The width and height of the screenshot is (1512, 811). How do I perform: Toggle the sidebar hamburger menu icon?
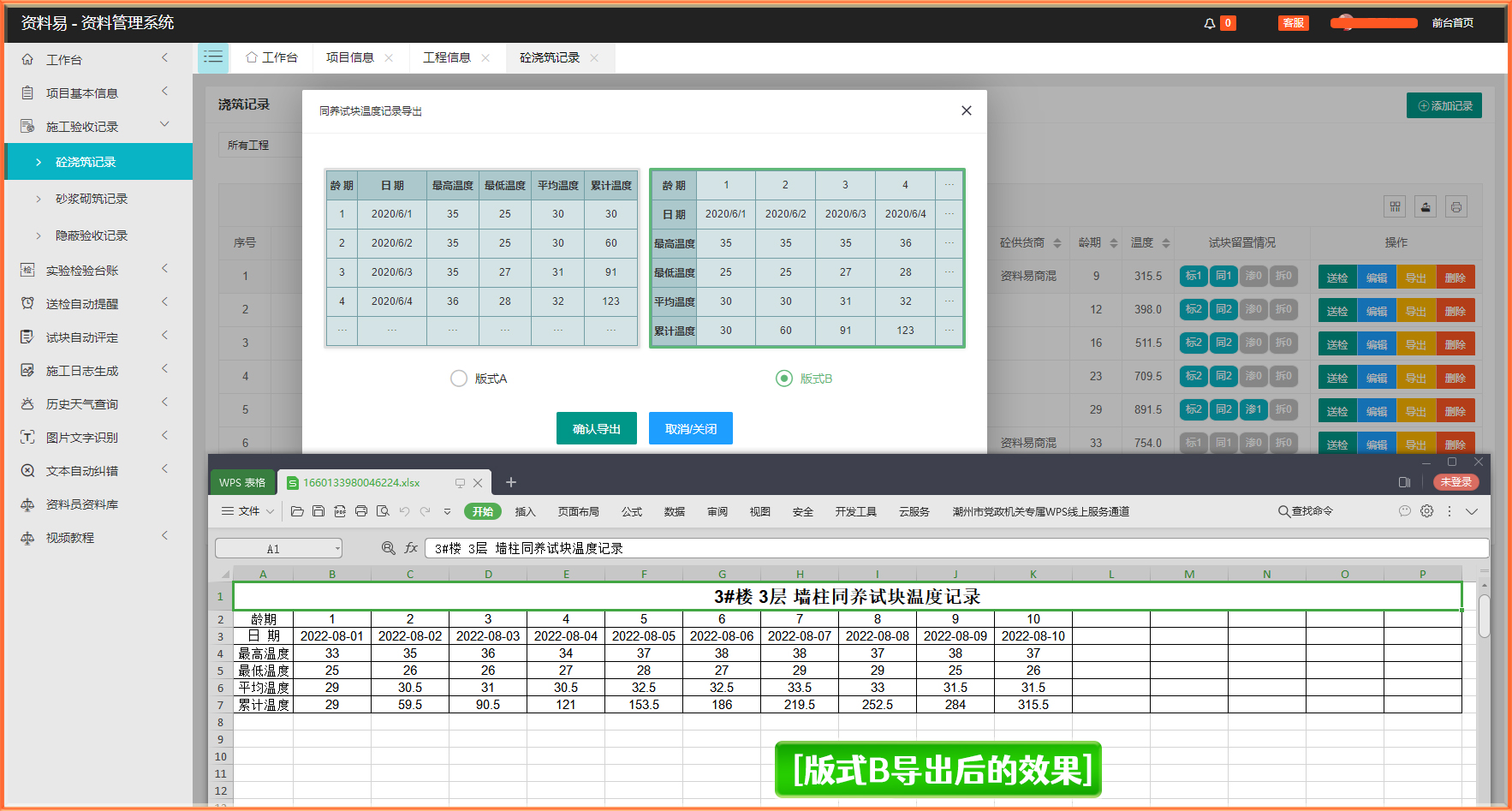click(213, 57)
